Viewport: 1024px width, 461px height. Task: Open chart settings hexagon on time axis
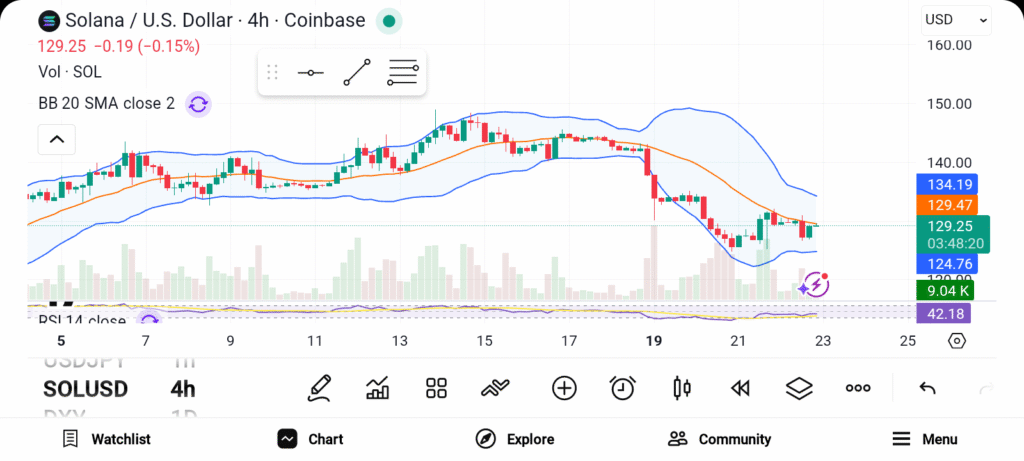click(957, 341)
